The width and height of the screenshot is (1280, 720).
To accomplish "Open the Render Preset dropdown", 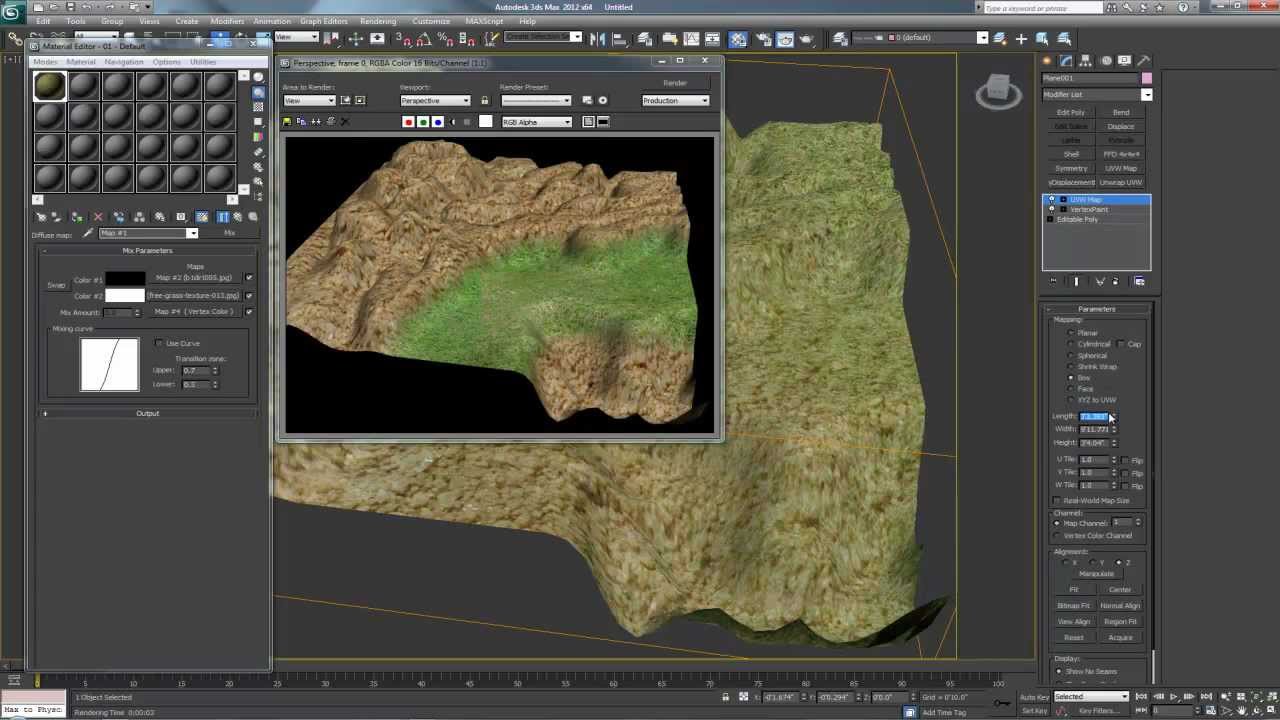I will coord(536,100).
